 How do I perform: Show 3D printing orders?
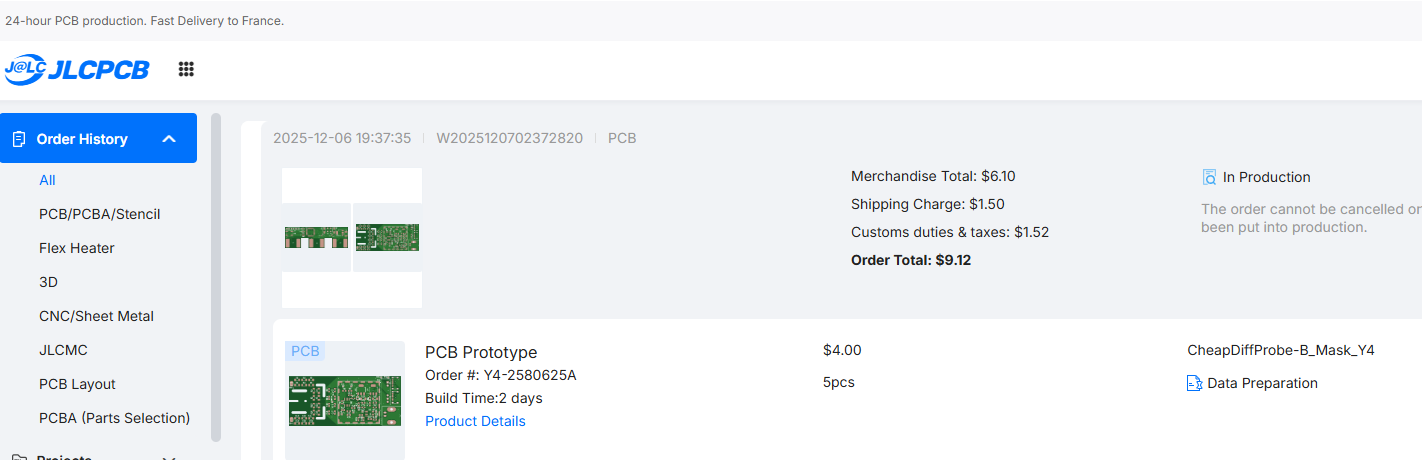click(x=48, y=282)
